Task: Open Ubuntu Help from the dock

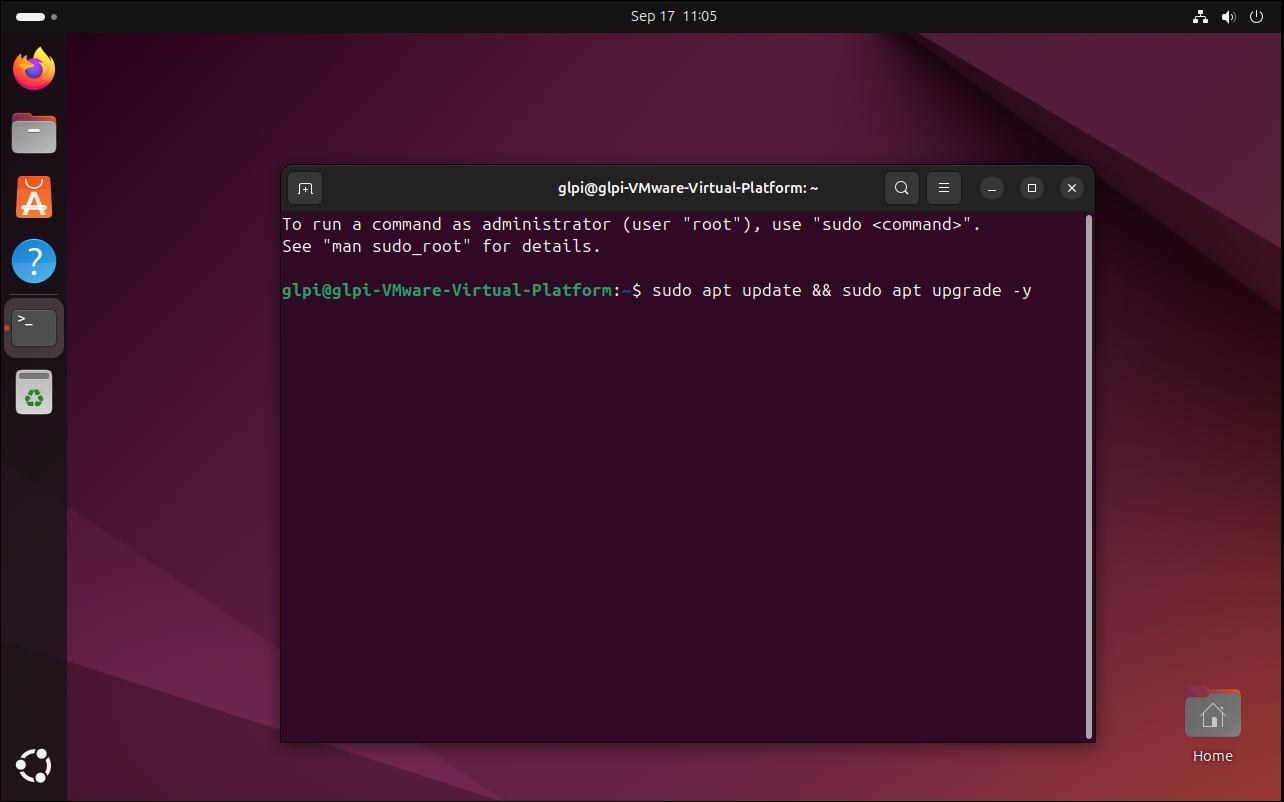Action: 33,260
